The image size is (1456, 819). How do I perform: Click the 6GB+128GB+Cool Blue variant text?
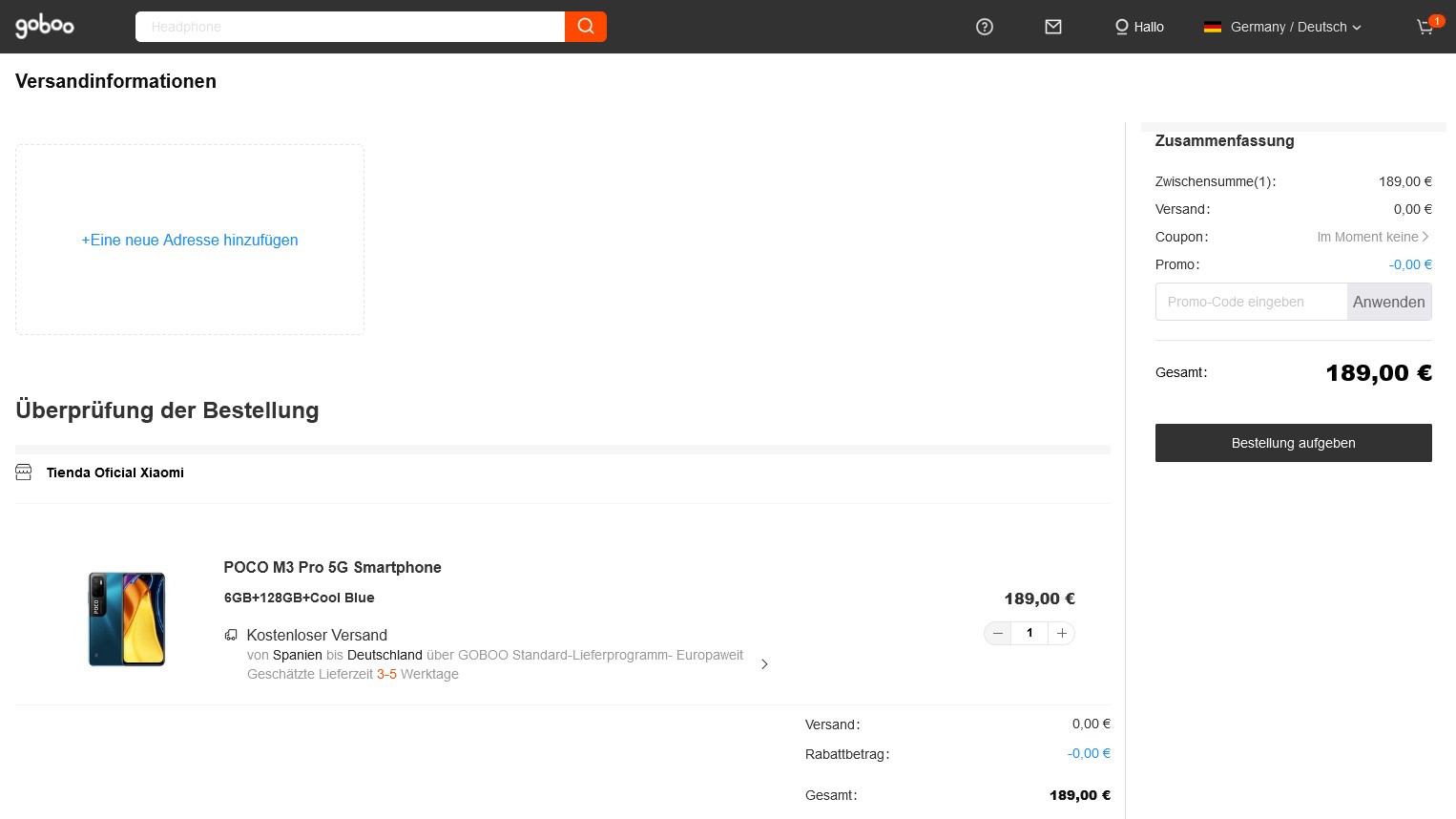click(x=300, y=598)
